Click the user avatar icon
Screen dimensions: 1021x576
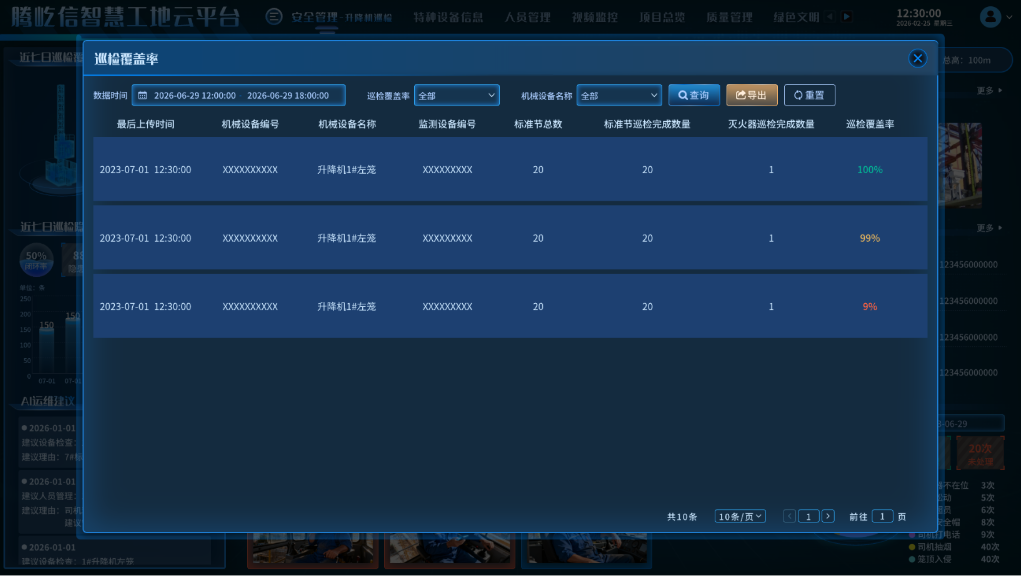pos(990,17)
